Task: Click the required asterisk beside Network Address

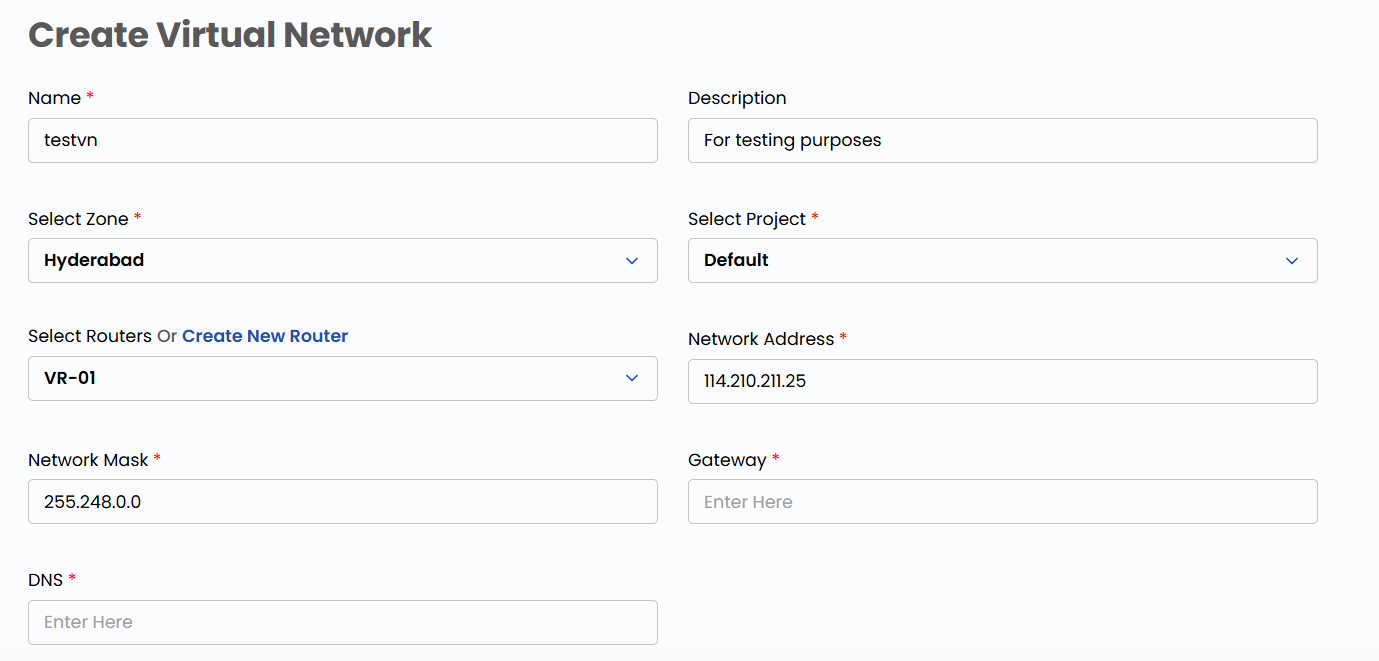Action: [x=843, y=338]
